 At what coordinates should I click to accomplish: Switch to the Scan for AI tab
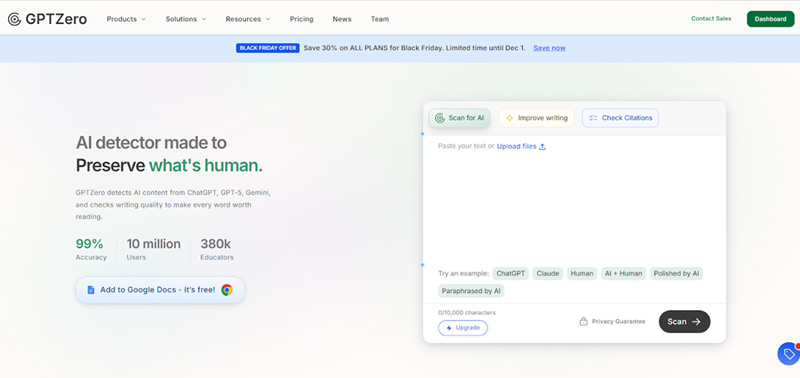(x=460, y=118)
